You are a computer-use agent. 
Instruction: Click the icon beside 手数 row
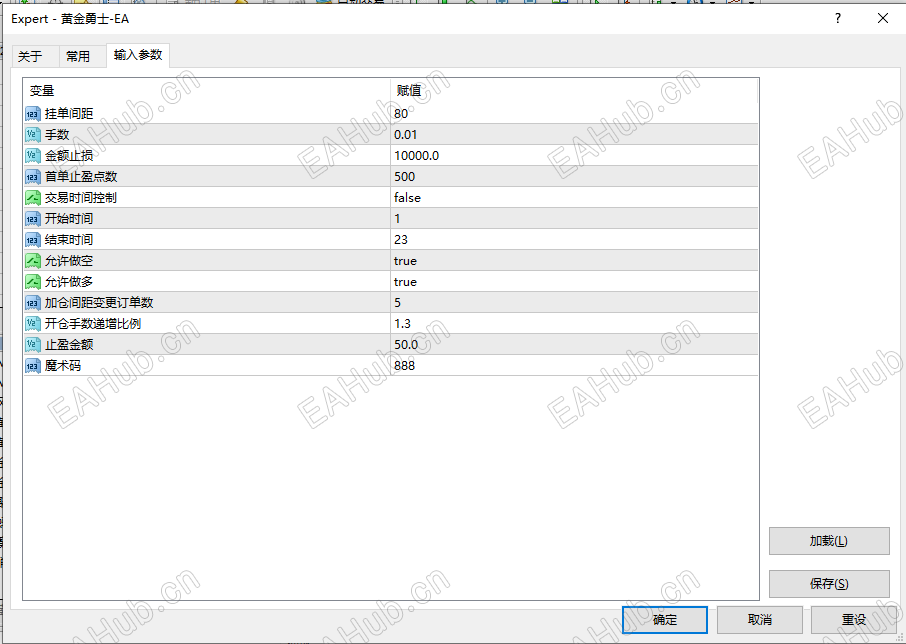pyautogui.click(x=32, y=135)
